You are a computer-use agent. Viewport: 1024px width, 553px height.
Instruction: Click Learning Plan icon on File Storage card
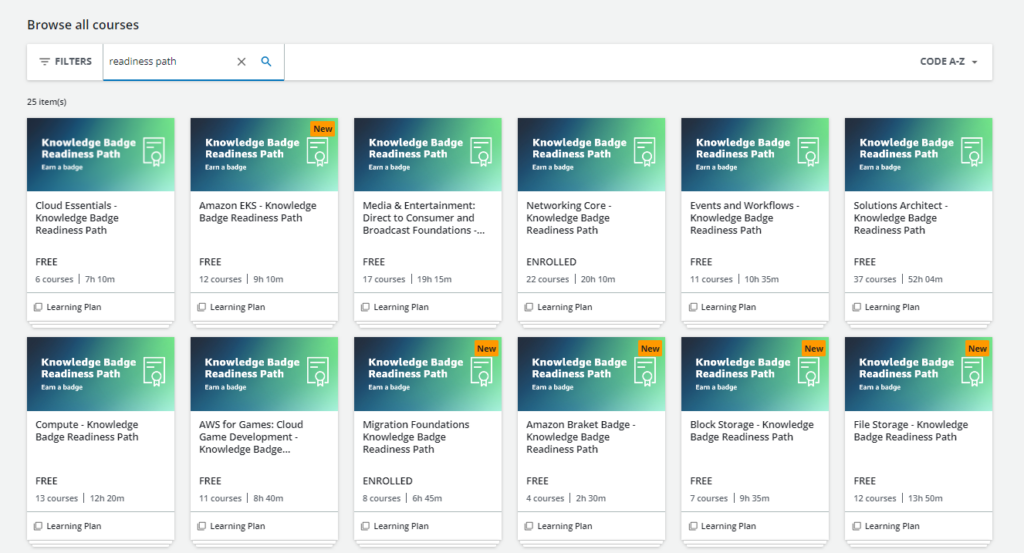(x=856, y=526)
